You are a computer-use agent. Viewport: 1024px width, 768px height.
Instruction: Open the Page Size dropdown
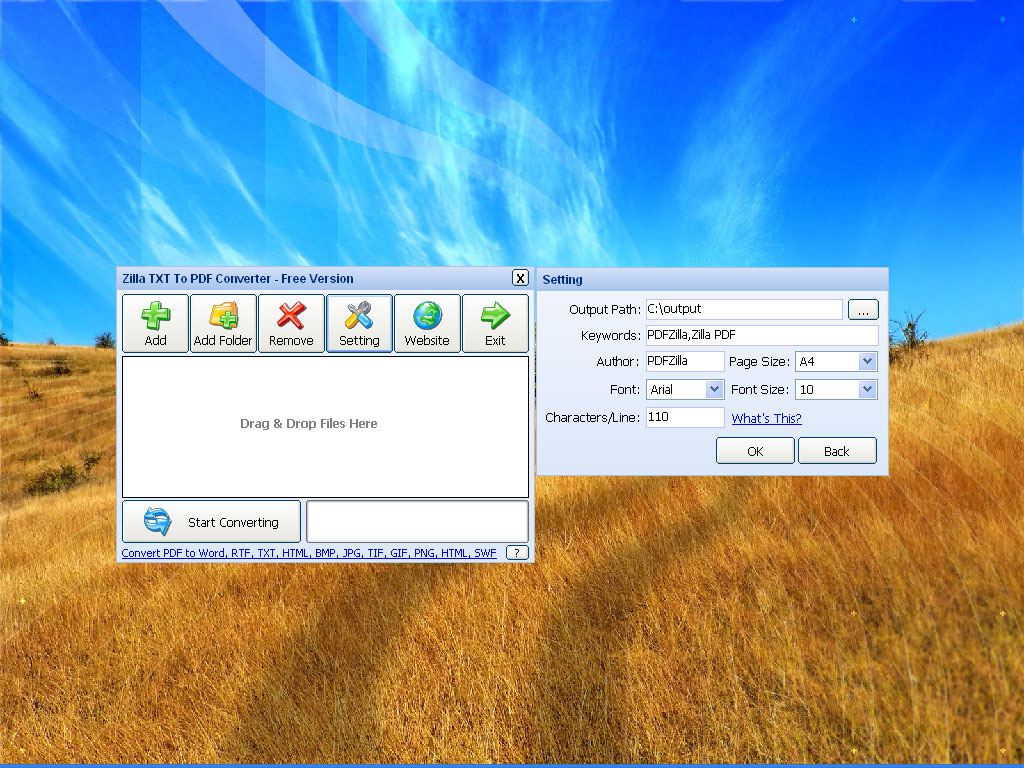pyautogui.click(x=866, y=361)
